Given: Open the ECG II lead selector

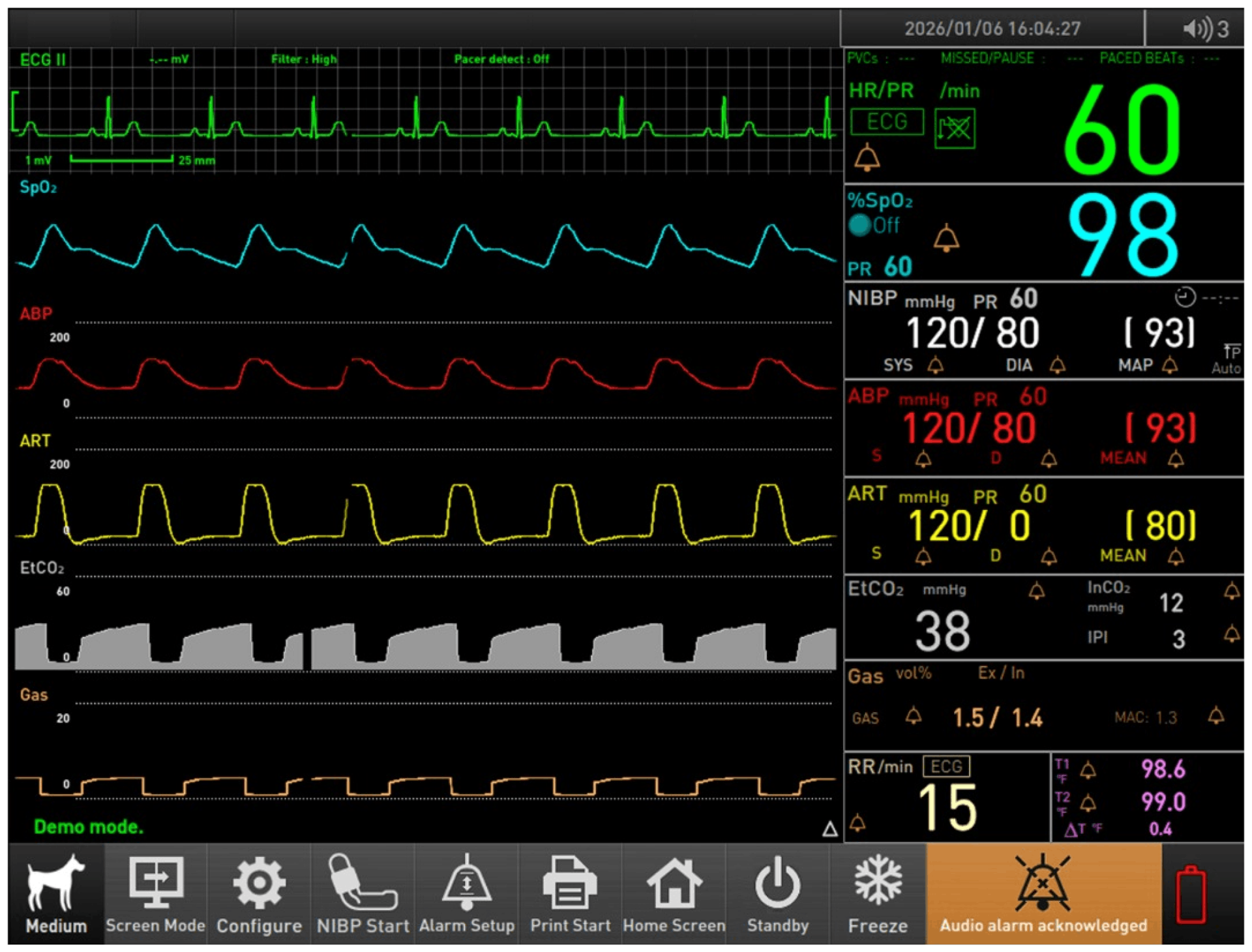Looking at the screenshot, I should point(42,59).
